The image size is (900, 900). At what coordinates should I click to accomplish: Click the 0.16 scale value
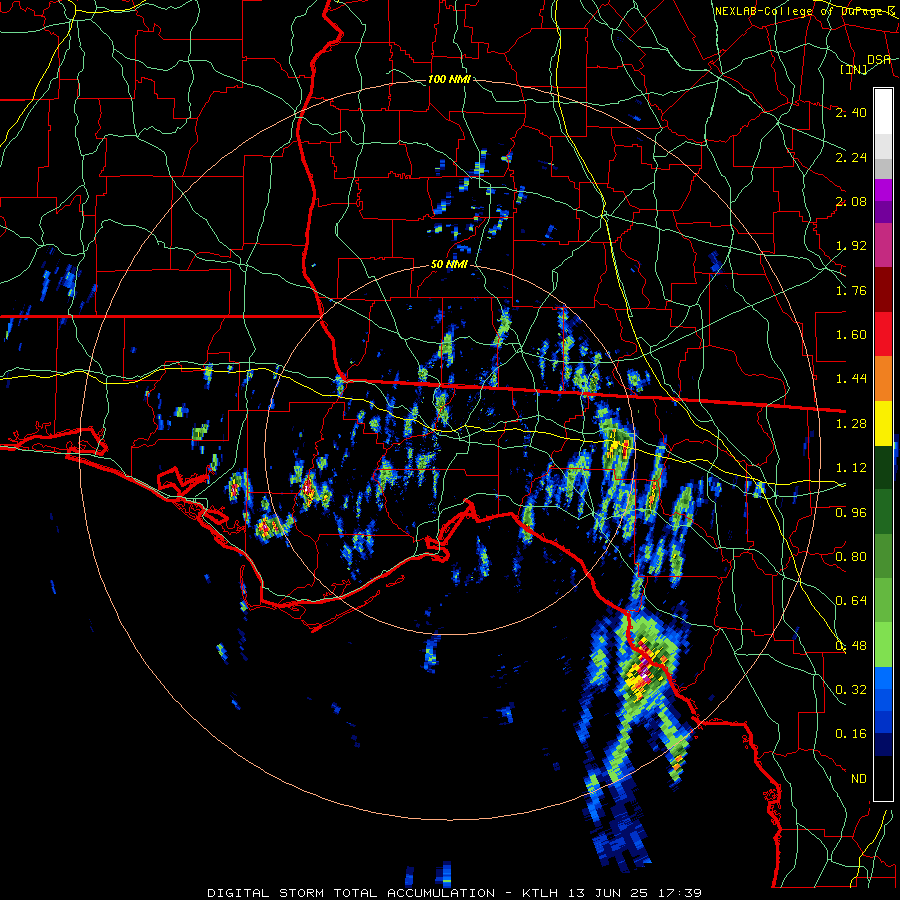tap(851, 734)
